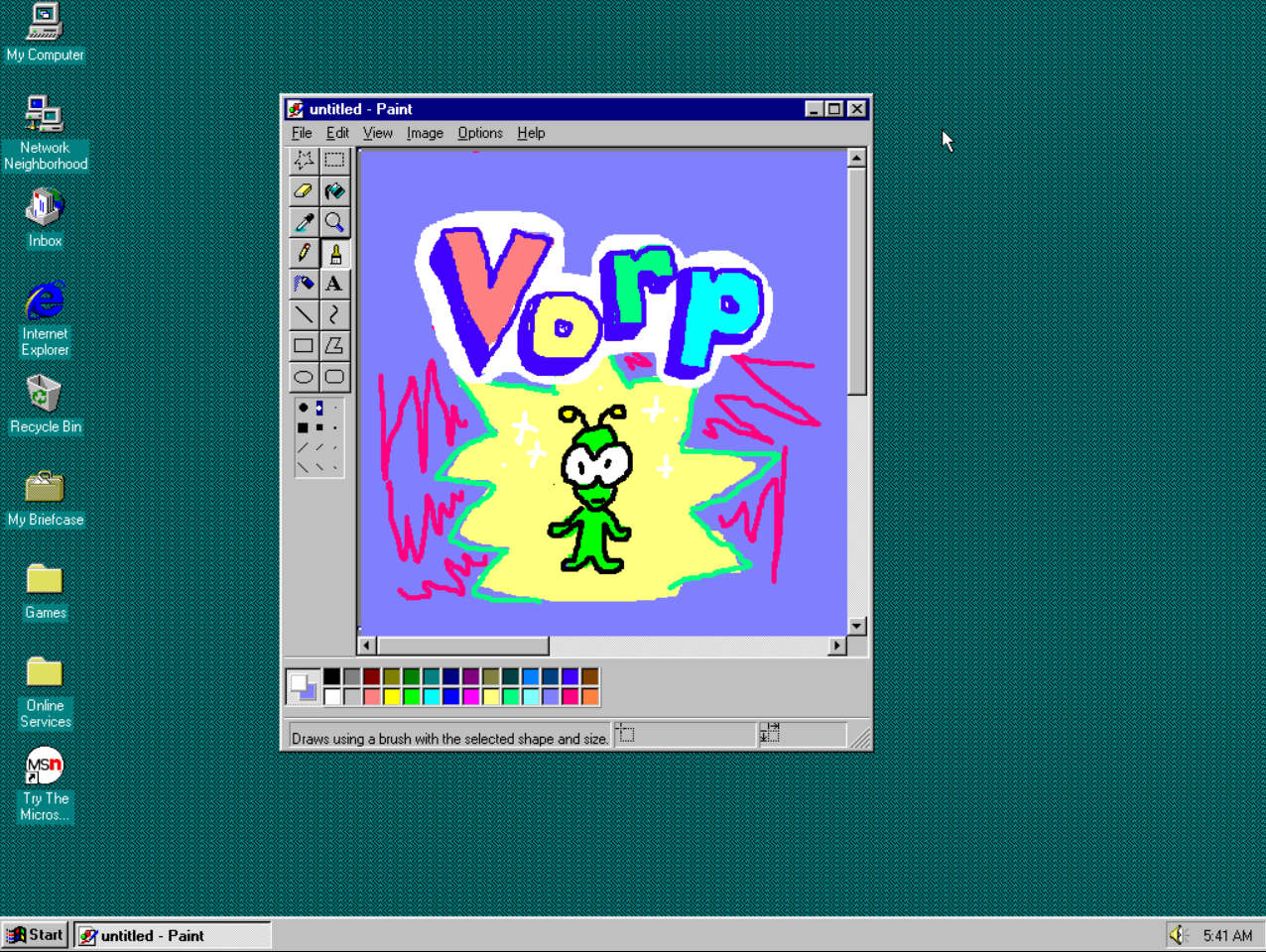The width and height of the screenshot is (1266, 952).
Task: Select the rectangular Select tool
Action: [334, 160]
